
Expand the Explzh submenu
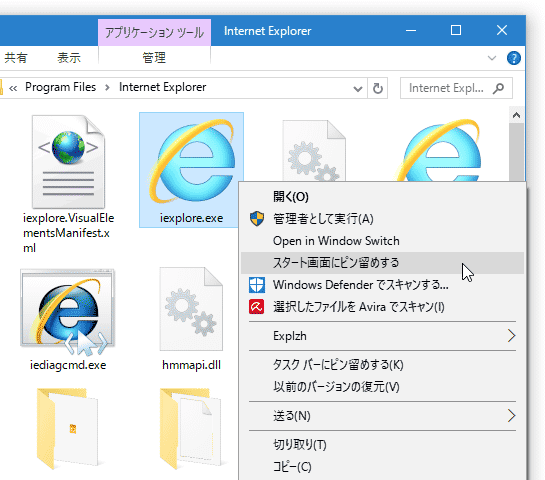pos(382,336)
